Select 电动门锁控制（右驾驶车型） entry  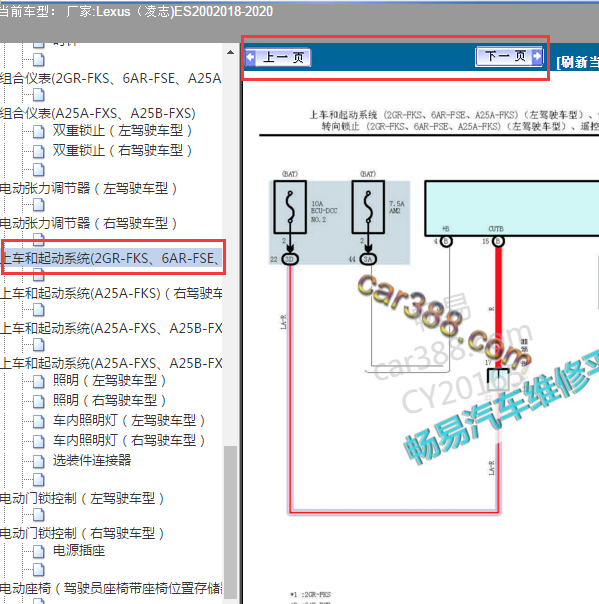(82, 534)
